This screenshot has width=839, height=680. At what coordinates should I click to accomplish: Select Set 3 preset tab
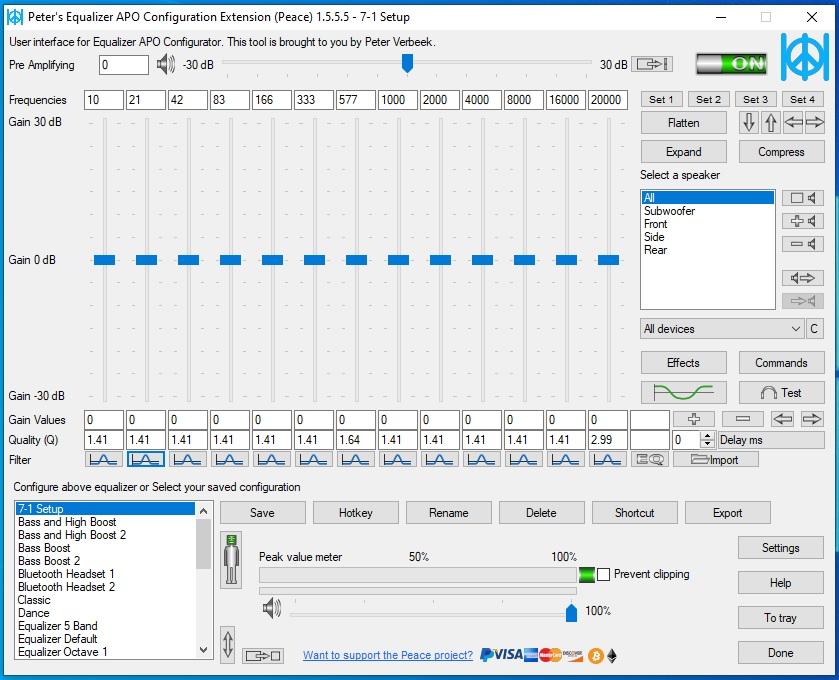tap(756, 99)
